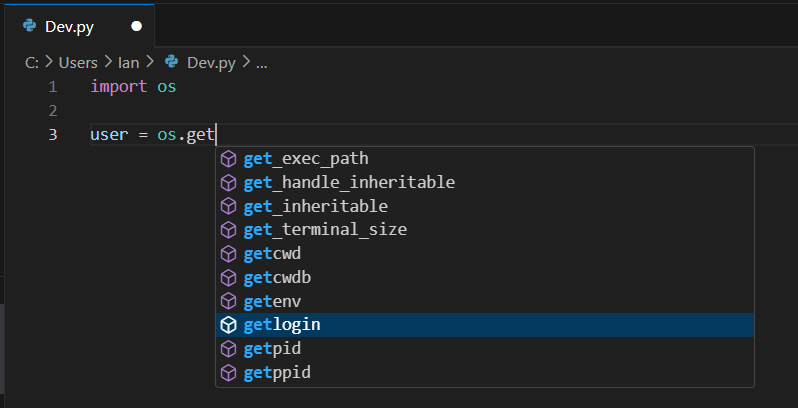Click the unsaved dot on Dev.py tab
Viewport: 798px width, 408px height.
[x=137, y=26]
